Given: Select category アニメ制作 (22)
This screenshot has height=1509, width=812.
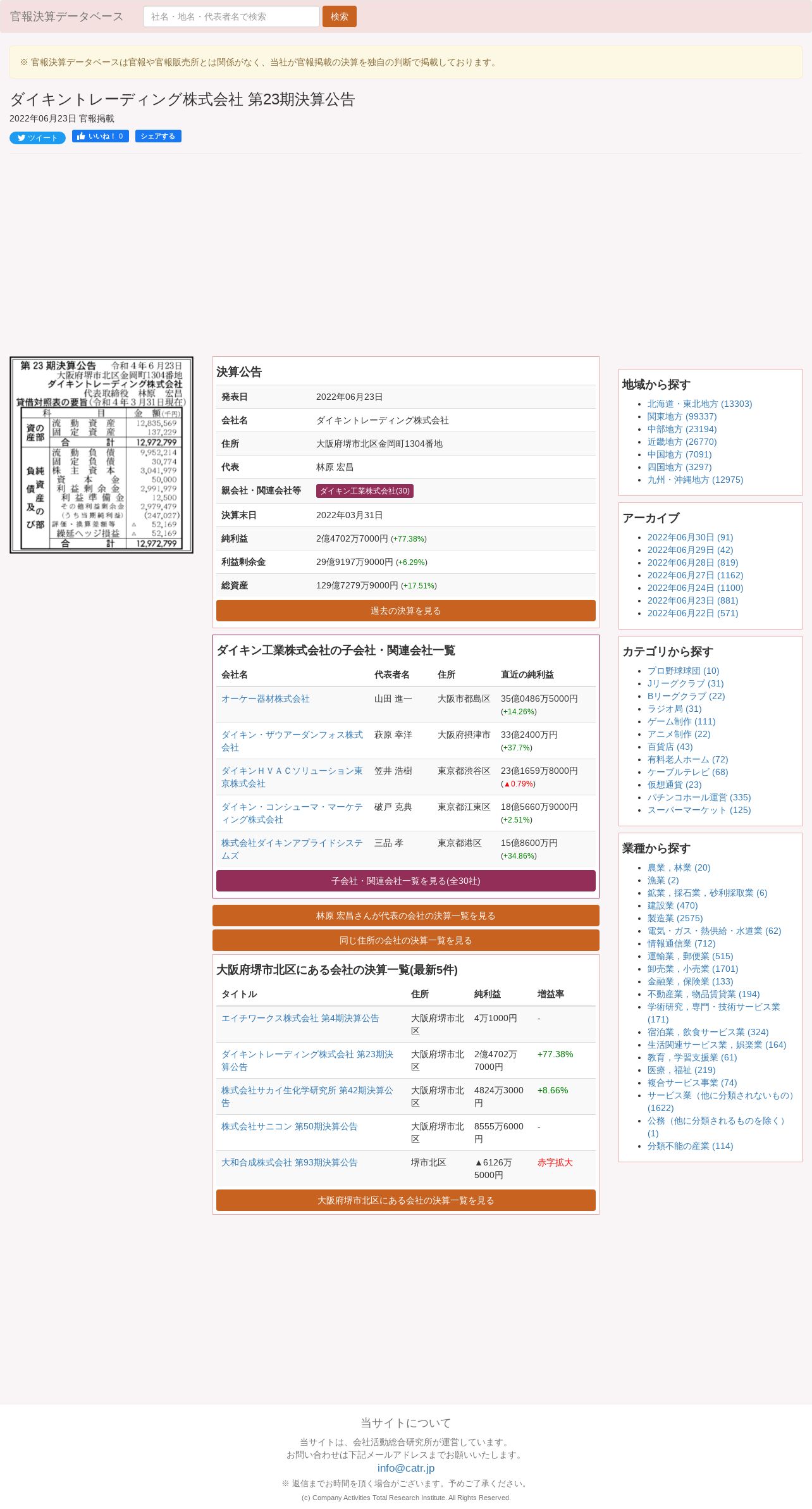Looking at the screenshot, I should tap(679, 734).
